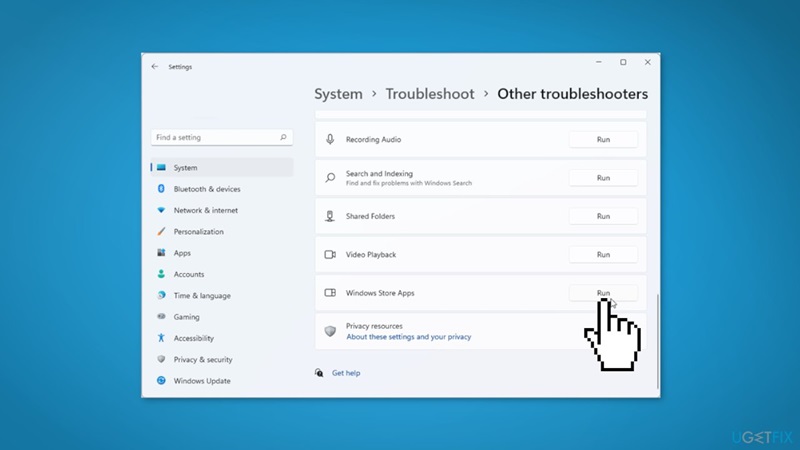800x450 pixels.
Task: Open Accessibility settings
Action: tap(193, 338)
